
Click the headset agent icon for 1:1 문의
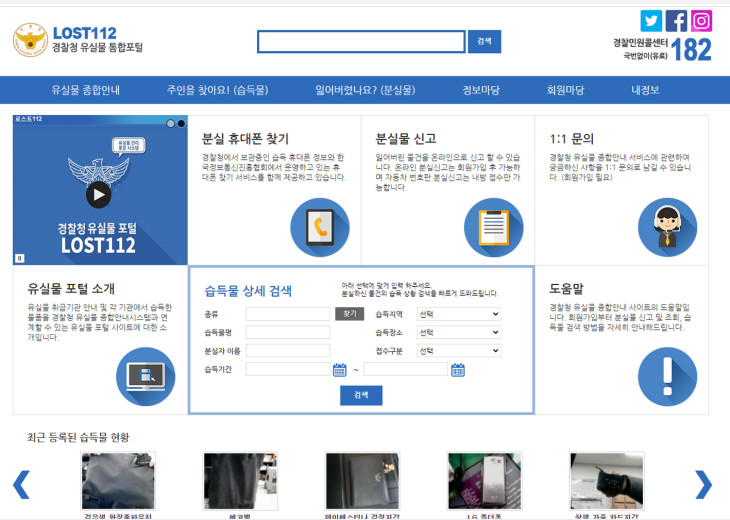tap(667, 227)
